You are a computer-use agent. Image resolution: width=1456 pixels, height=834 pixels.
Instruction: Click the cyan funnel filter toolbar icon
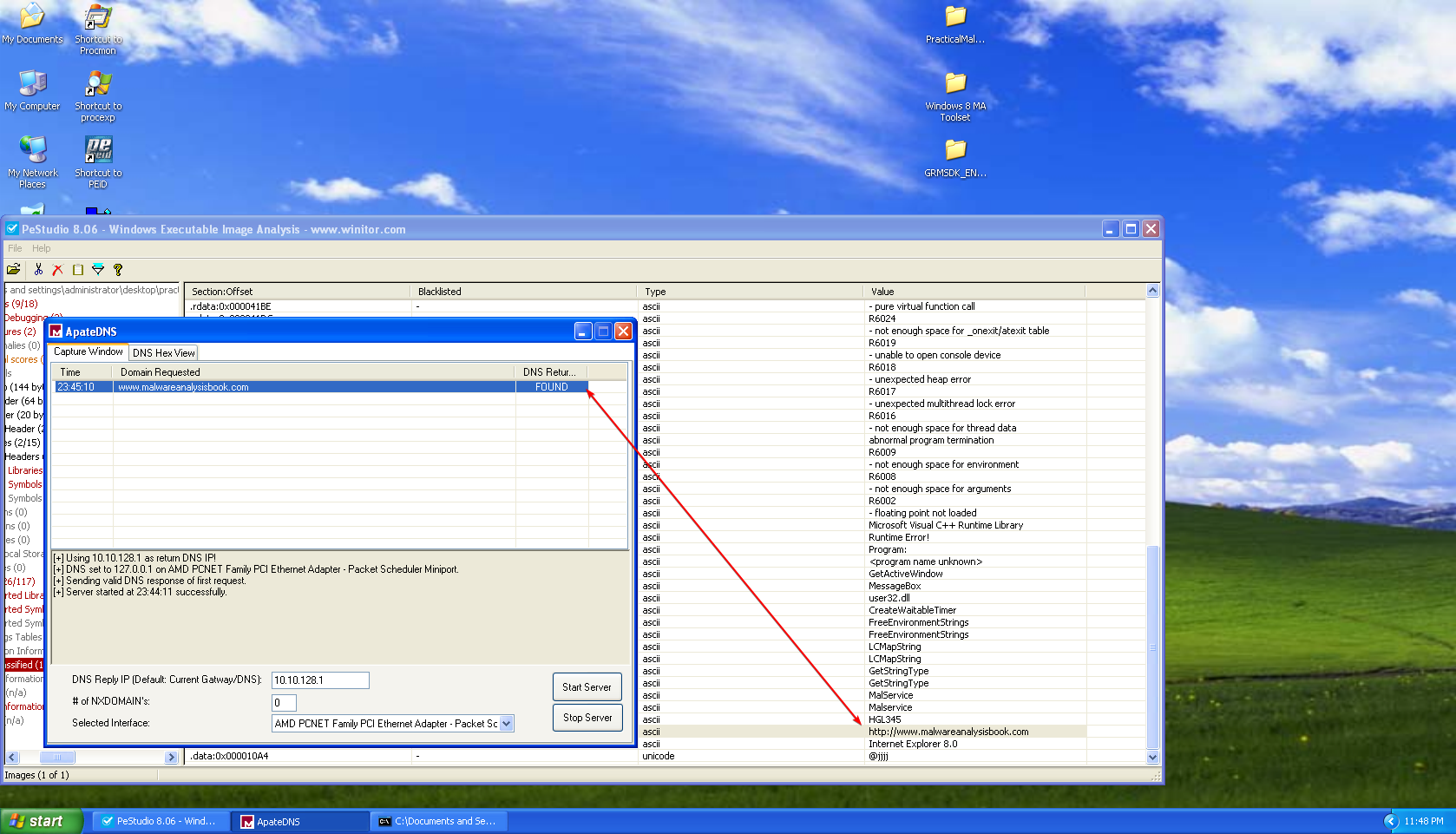click(98, 270)
